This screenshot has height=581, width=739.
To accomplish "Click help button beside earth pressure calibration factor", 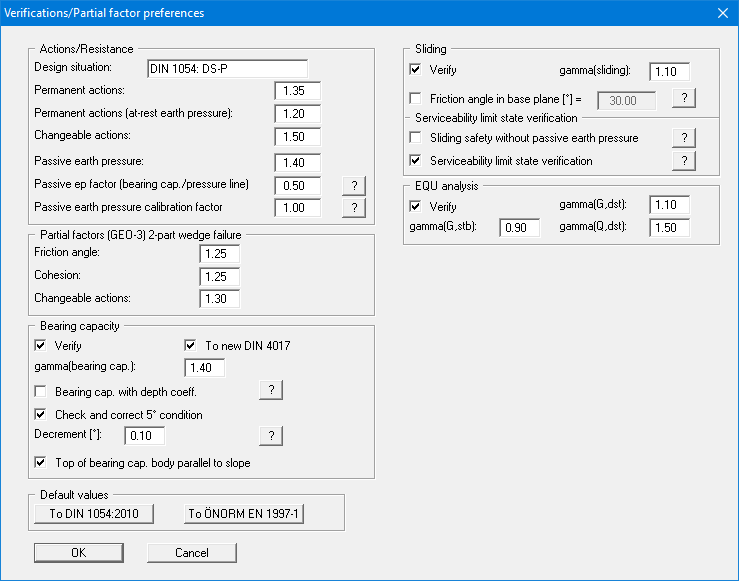I will (x=351, y=207).
